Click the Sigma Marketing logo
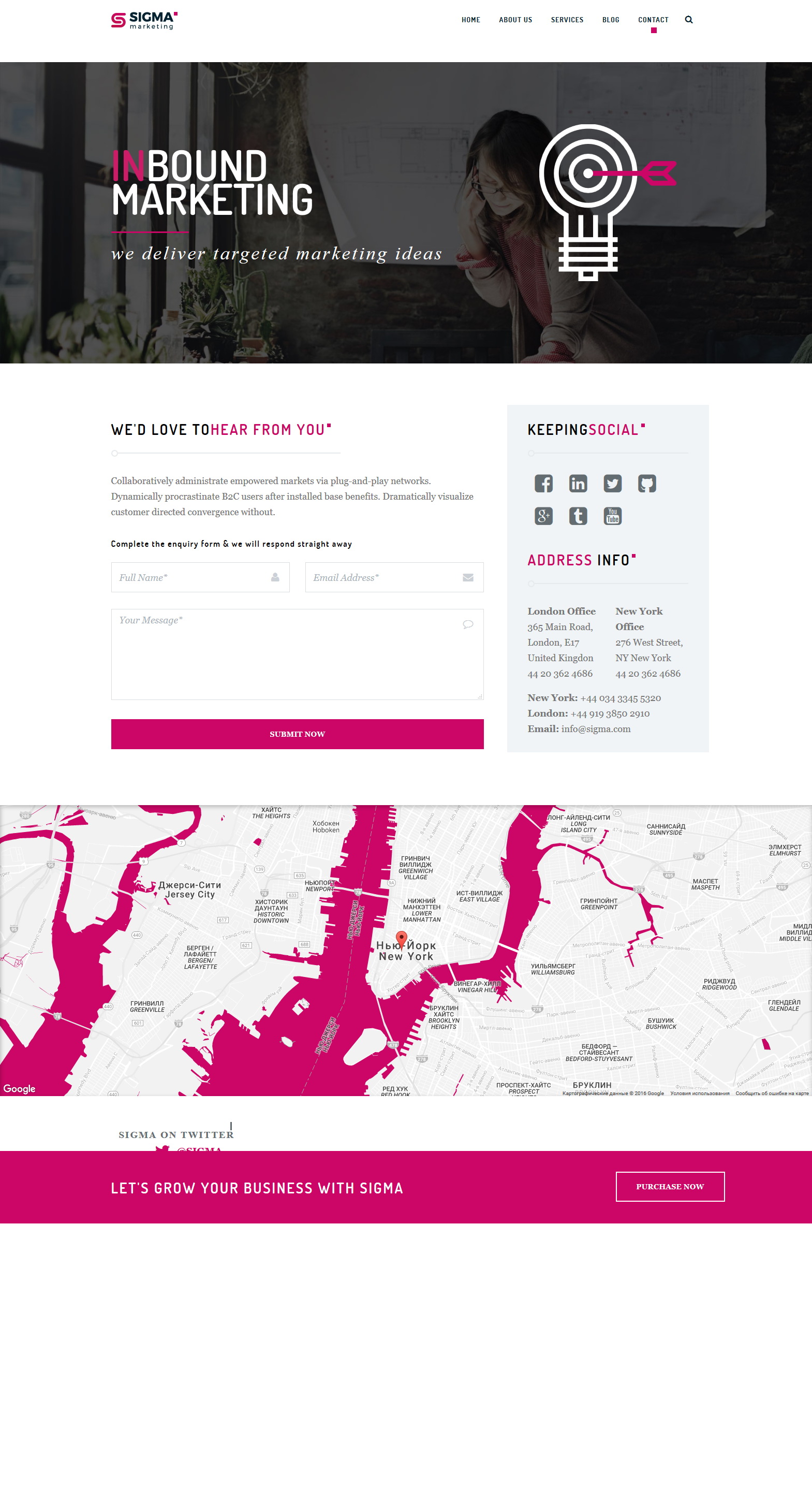This screenshot has height=1487, width=812. [x=144, y=20]
